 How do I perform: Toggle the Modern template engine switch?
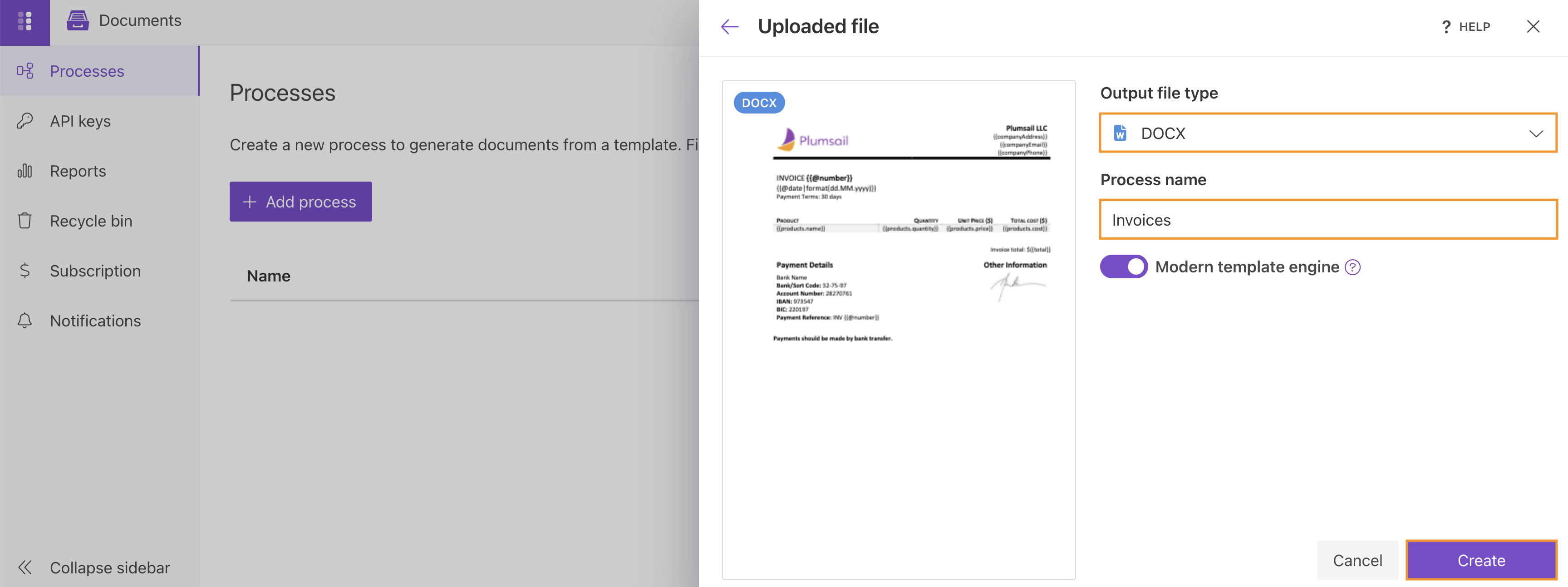click(1124, 266)
